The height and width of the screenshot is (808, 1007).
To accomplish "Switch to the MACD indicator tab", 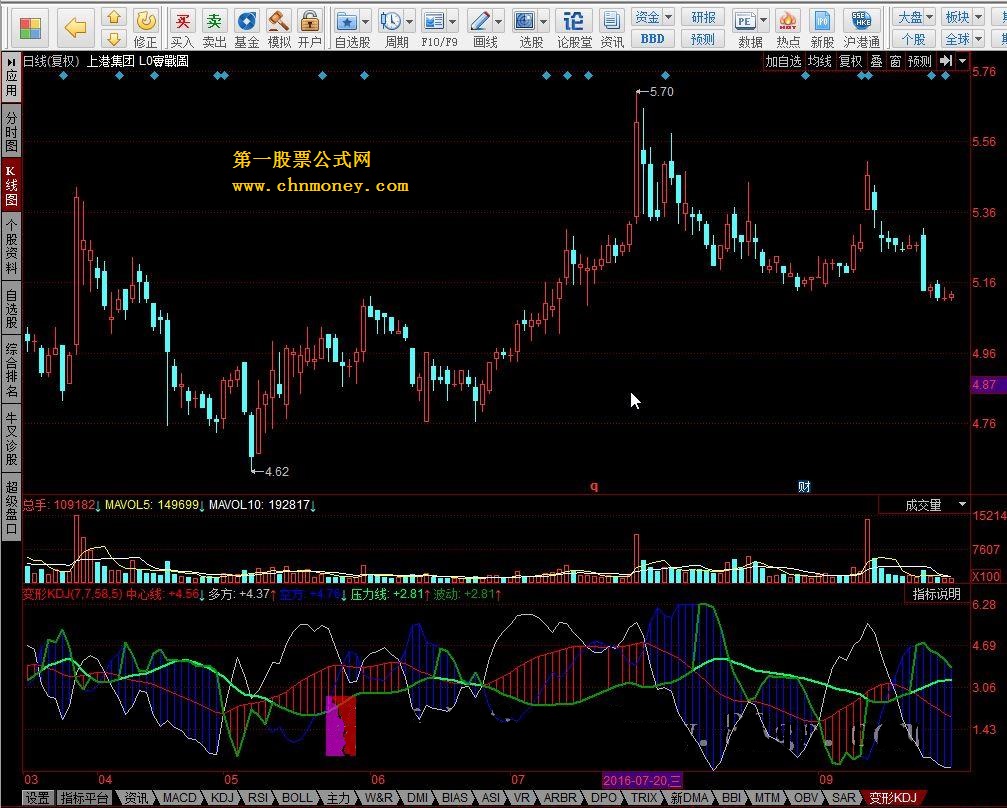I will [180, 798].
